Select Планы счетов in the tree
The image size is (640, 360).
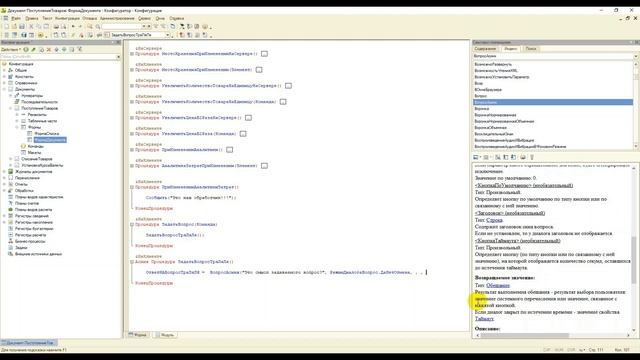pos(27,203)
